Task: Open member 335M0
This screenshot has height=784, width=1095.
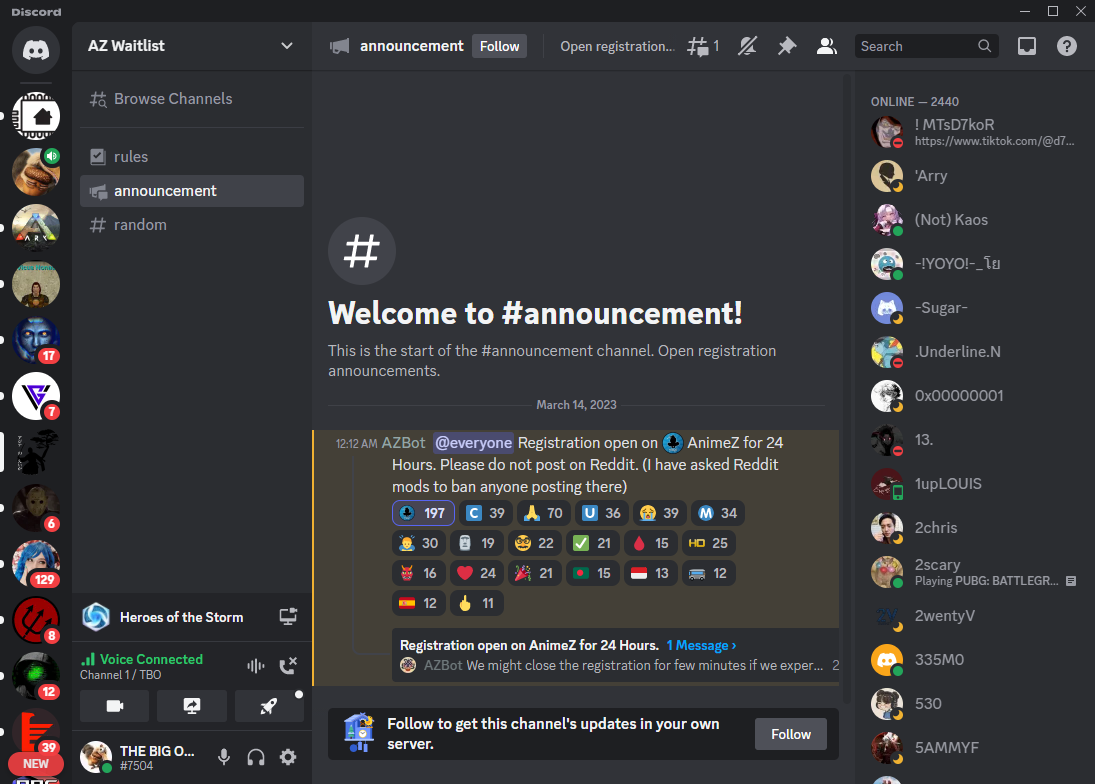Action: click(x=973, y=660)
